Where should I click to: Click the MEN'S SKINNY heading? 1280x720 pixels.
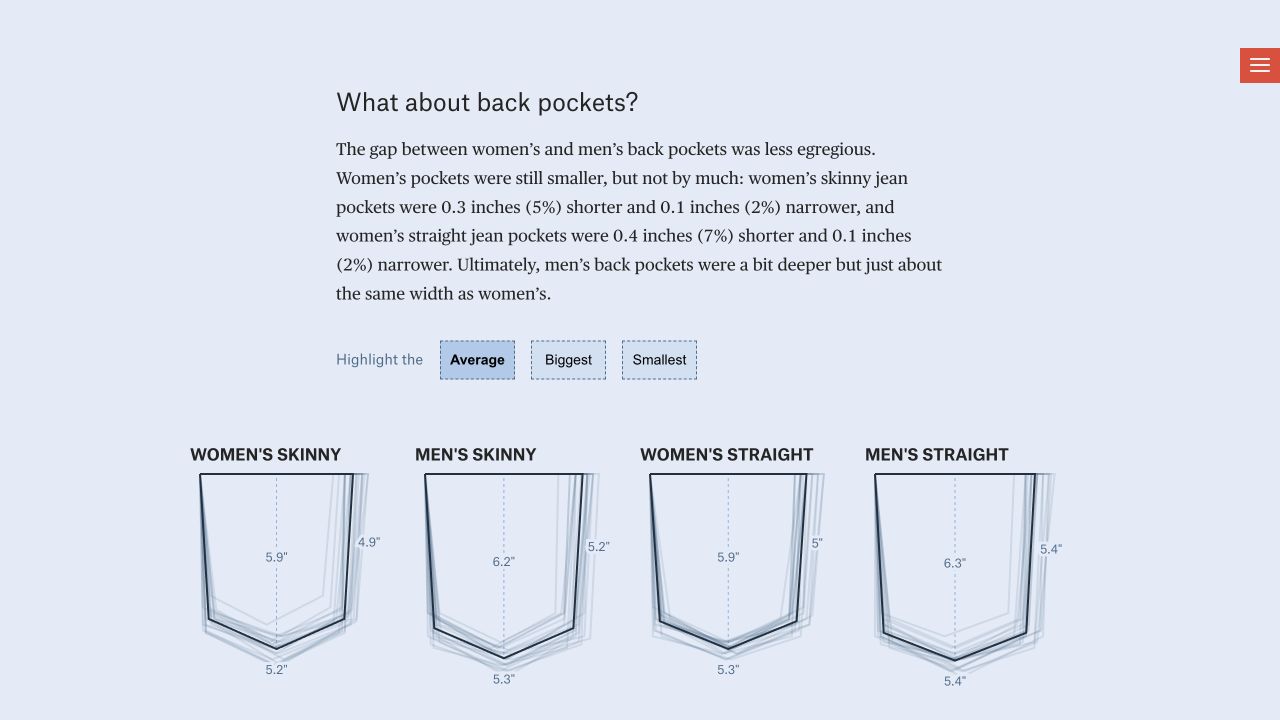(476, 455)
